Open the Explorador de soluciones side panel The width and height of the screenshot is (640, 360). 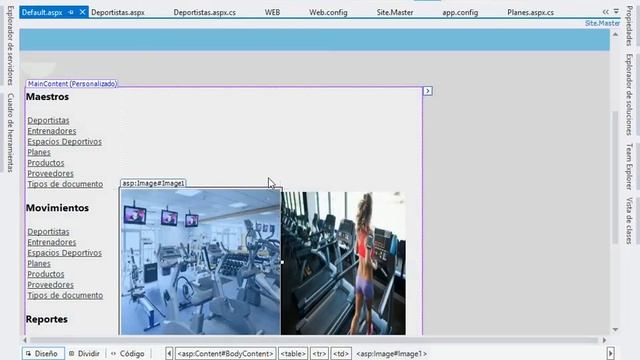[x=629, y=95]
